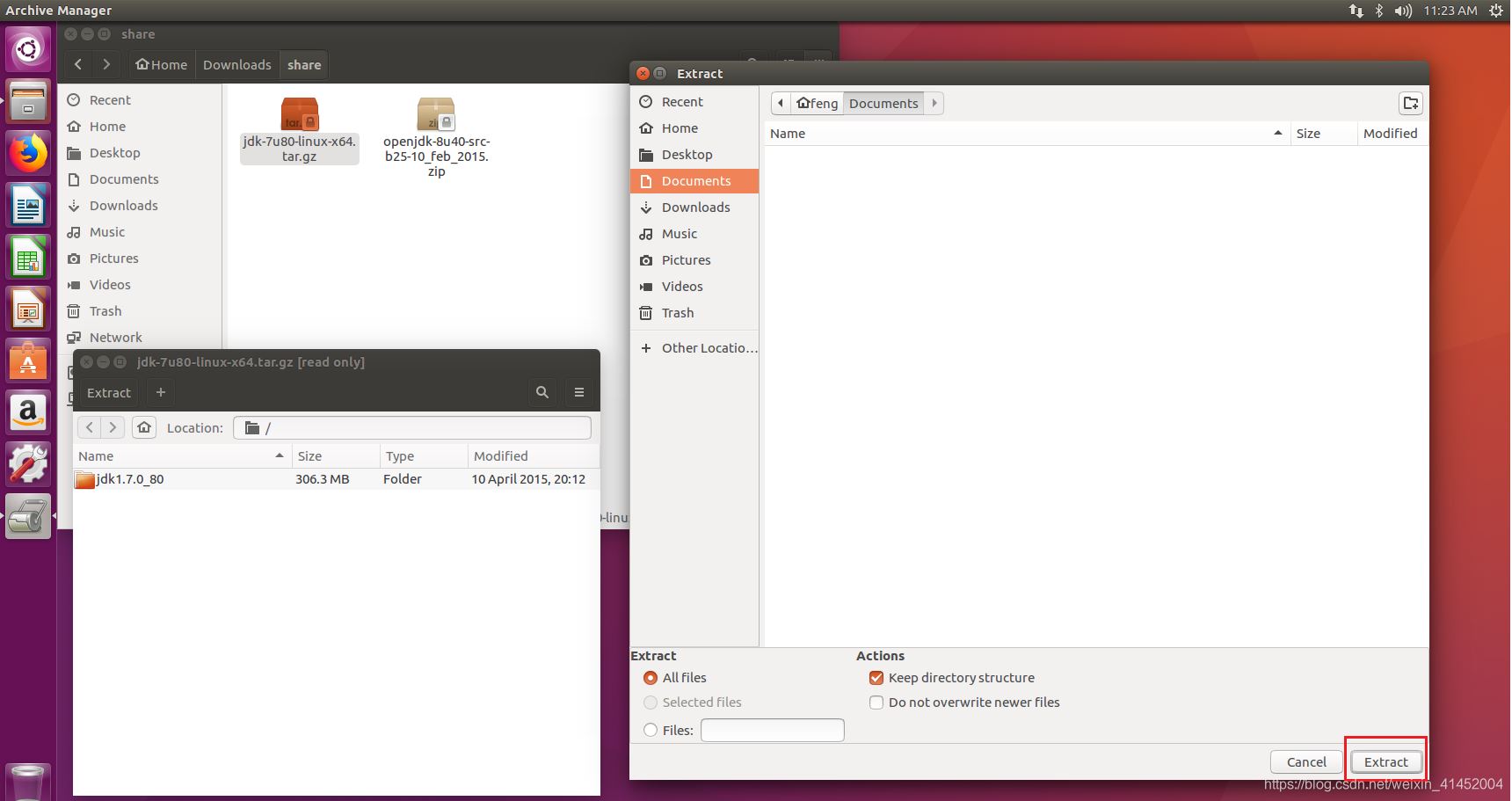
Task: Click the Extract button in the Extract dialog
Action: point(1385,761)
